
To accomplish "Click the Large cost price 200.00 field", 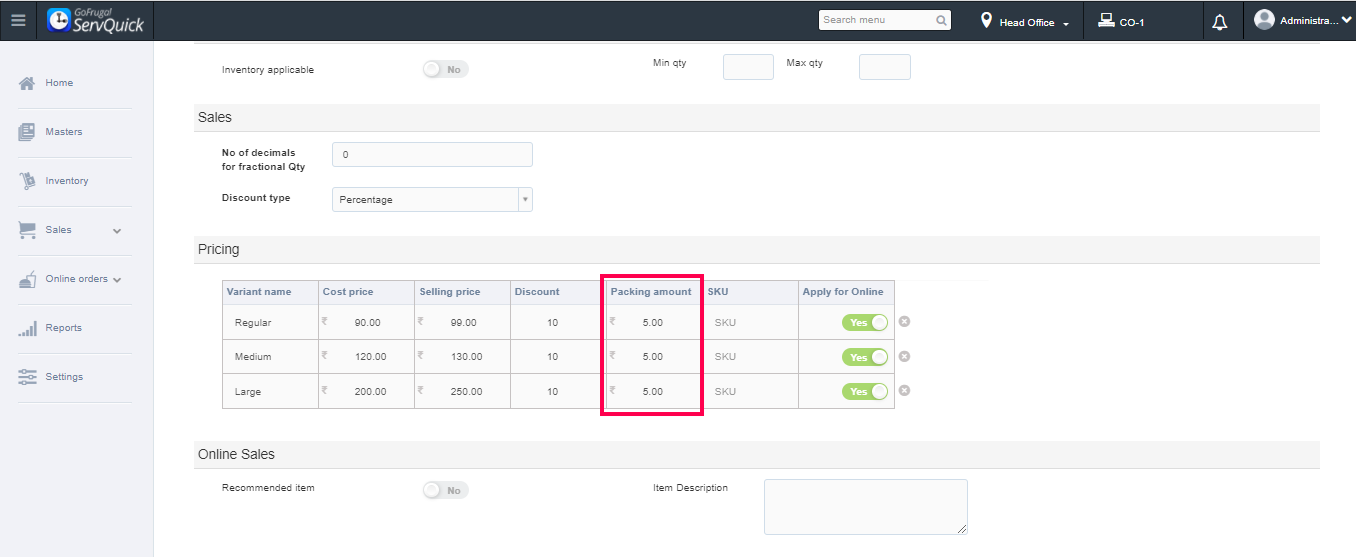I will coord(366,391).
